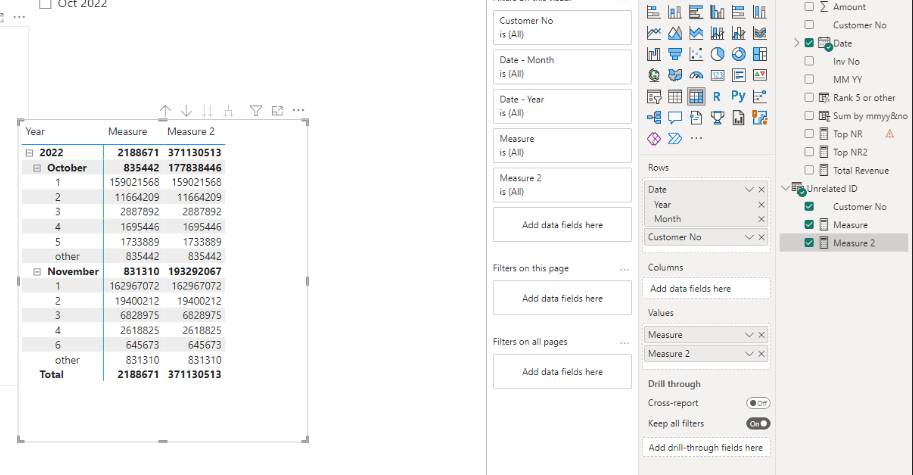Screen dimensions: 913x475
Task: Pick the Q&A speech bubble visual
Action: (675, 118)
